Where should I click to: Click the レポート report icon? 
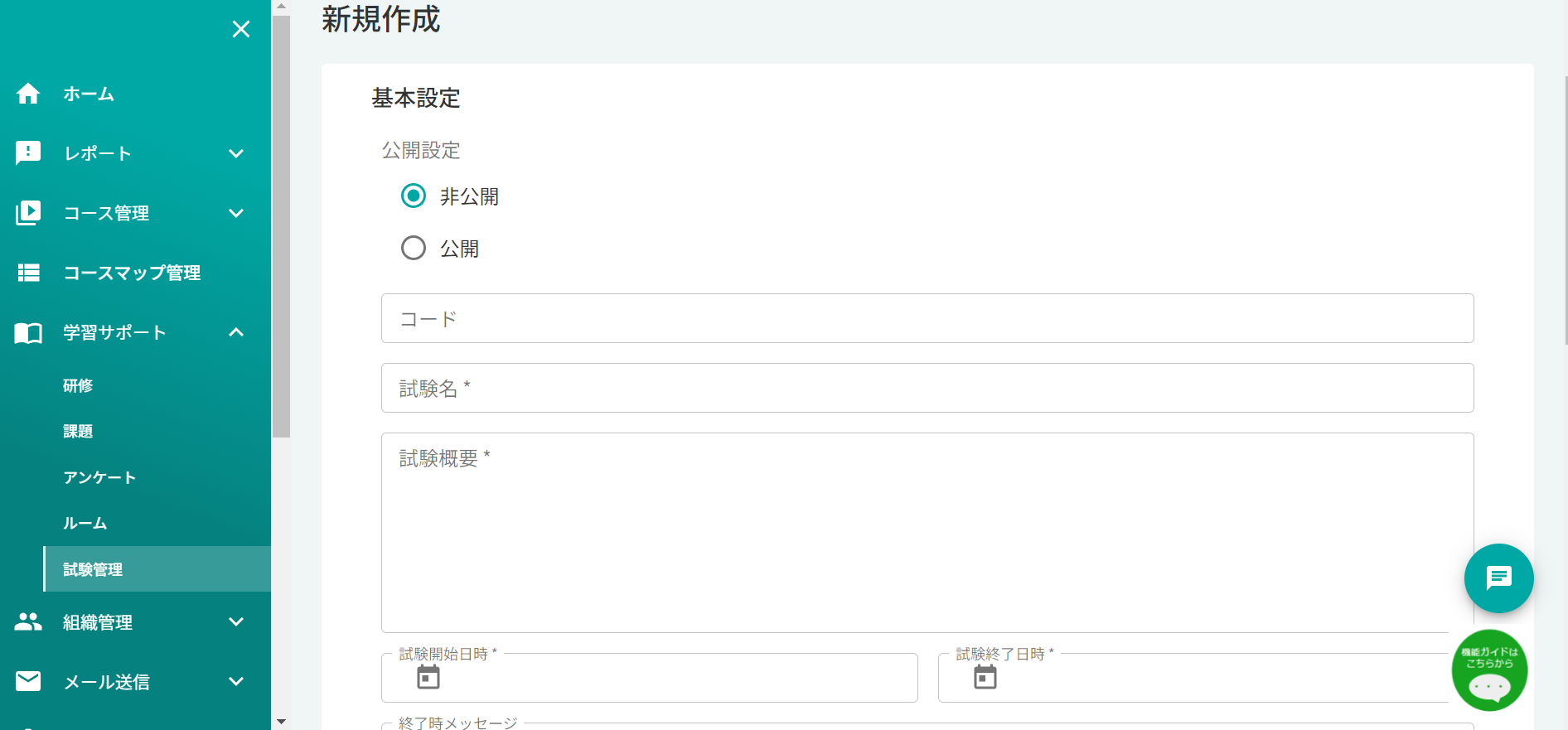point(28,153)
